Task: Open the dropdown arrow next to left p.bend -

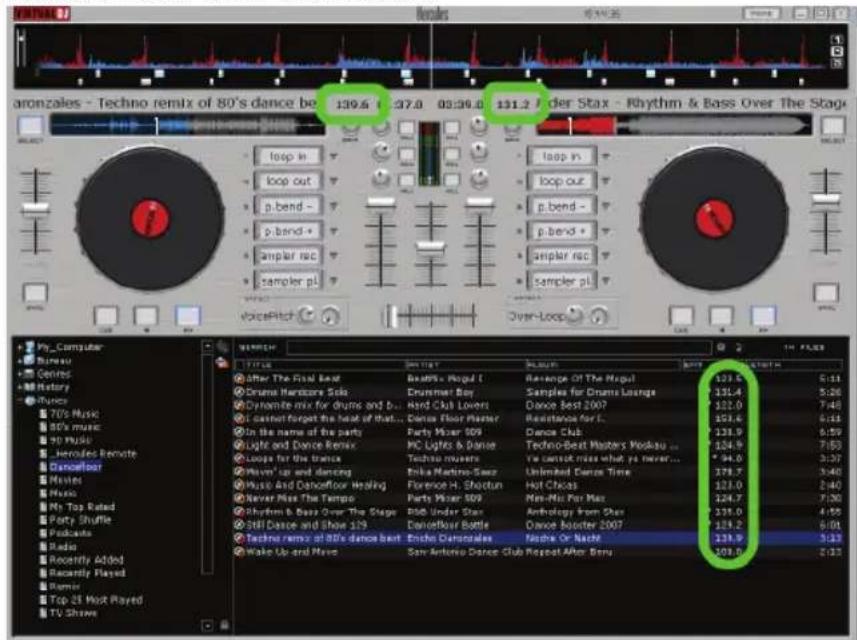Action: [333, 206]
